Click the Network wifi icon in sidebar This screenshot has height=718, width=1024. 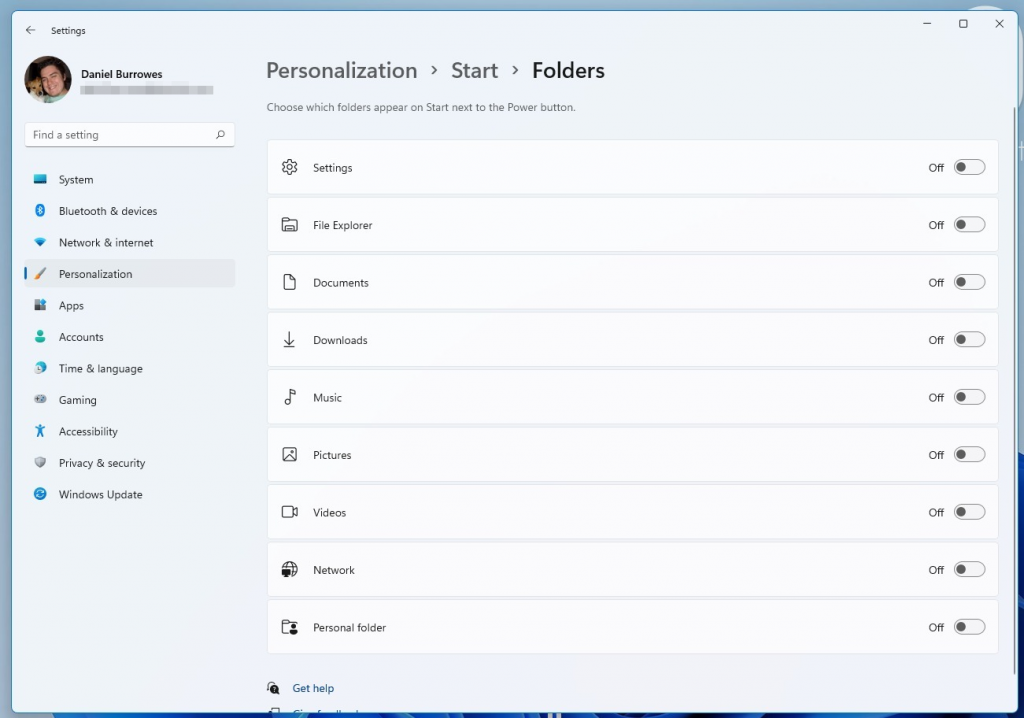[x=40, y=242]
